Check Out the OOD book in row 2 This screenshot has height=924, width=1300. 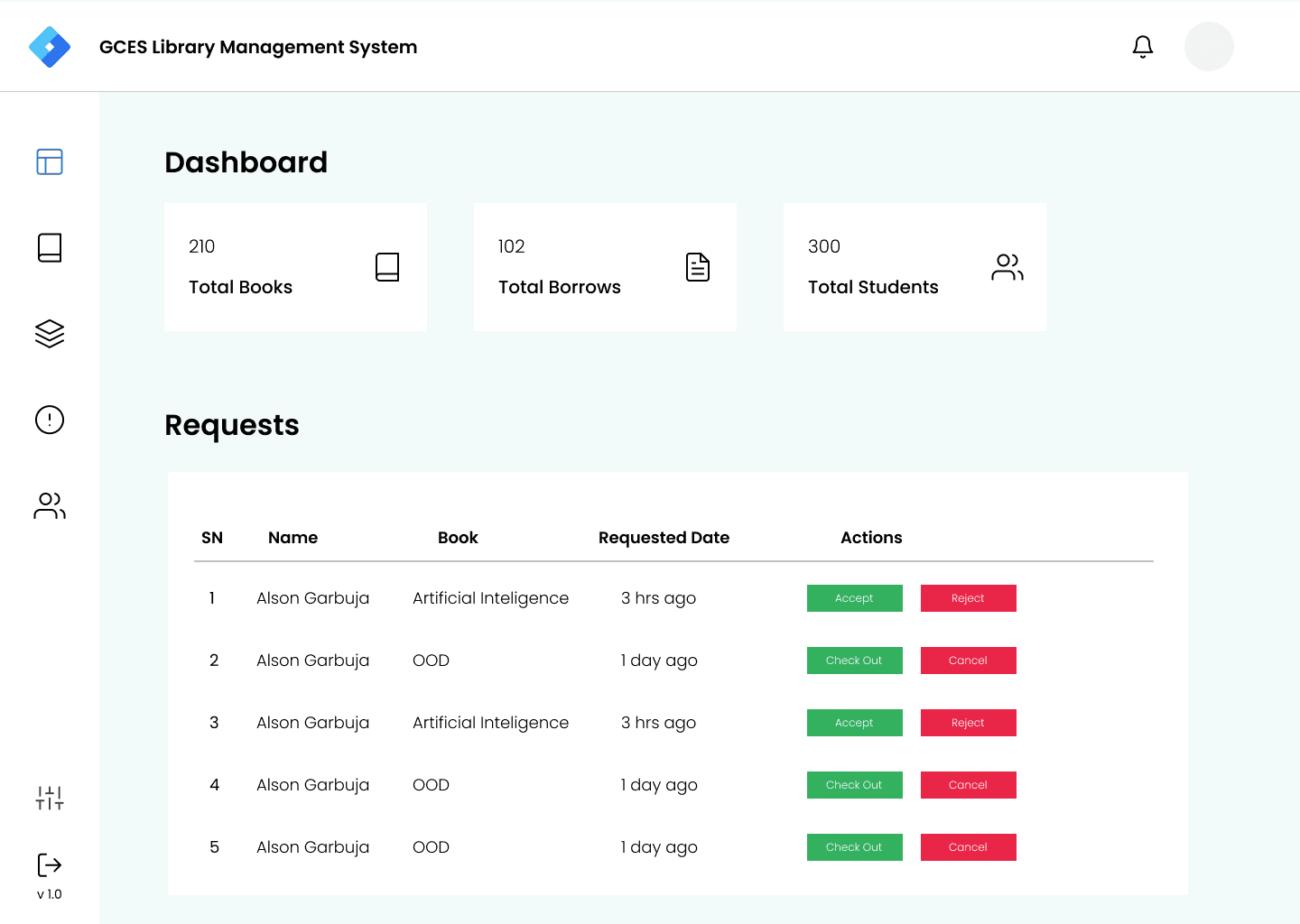coord(854,660)
